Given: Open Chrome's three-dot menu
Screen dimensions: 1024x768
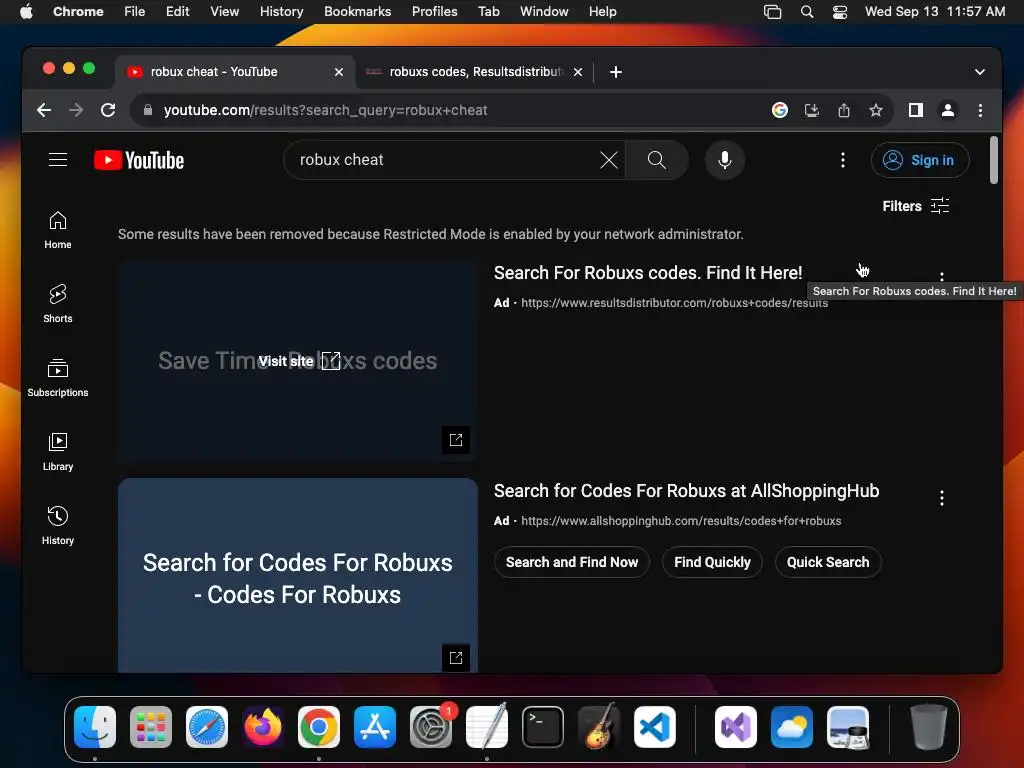Looking at the screenshot, I should (x=980, y=110).
